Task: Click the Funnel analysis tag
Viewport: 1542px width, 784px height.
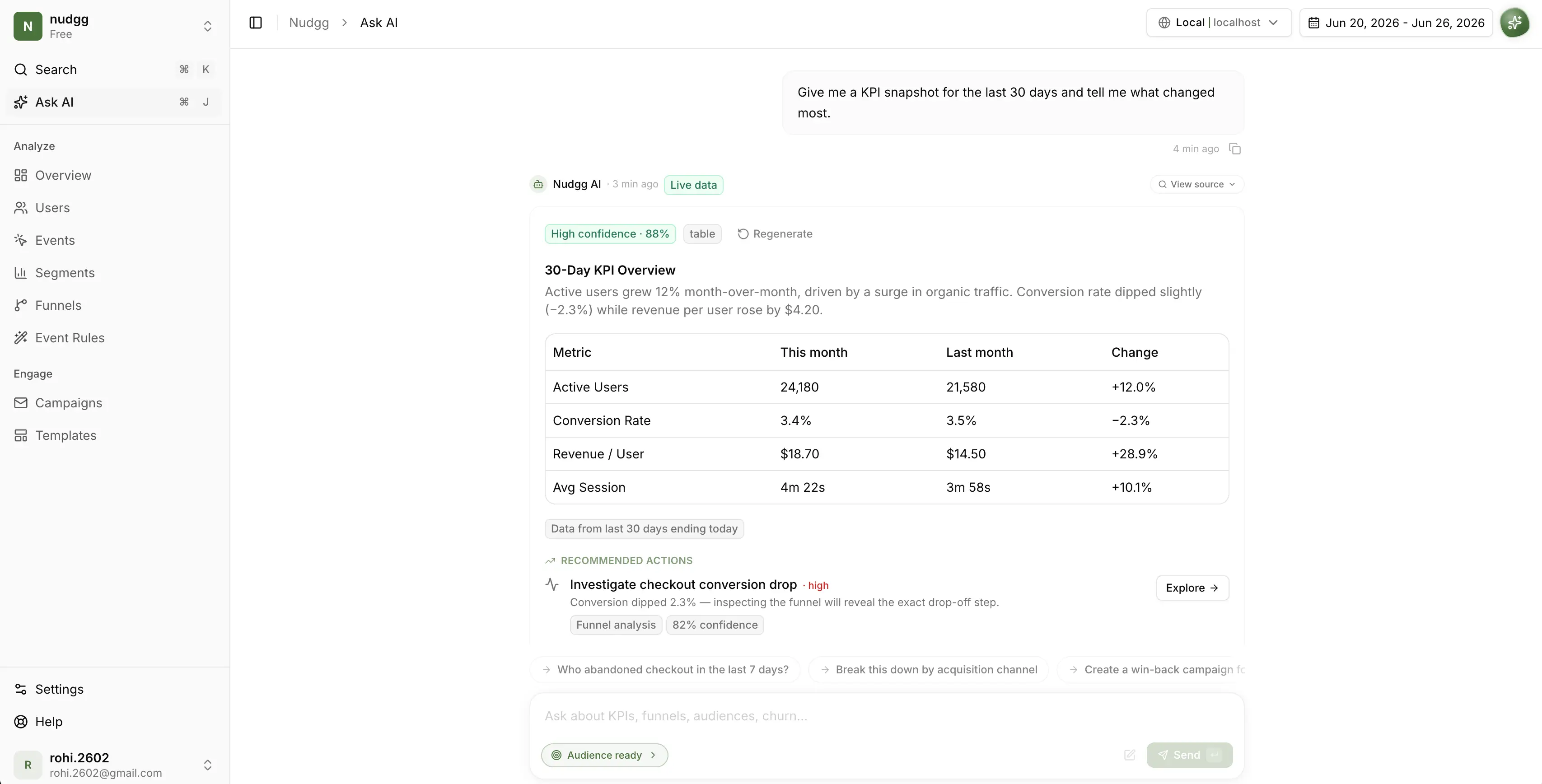Action: [x=616, y=625]
